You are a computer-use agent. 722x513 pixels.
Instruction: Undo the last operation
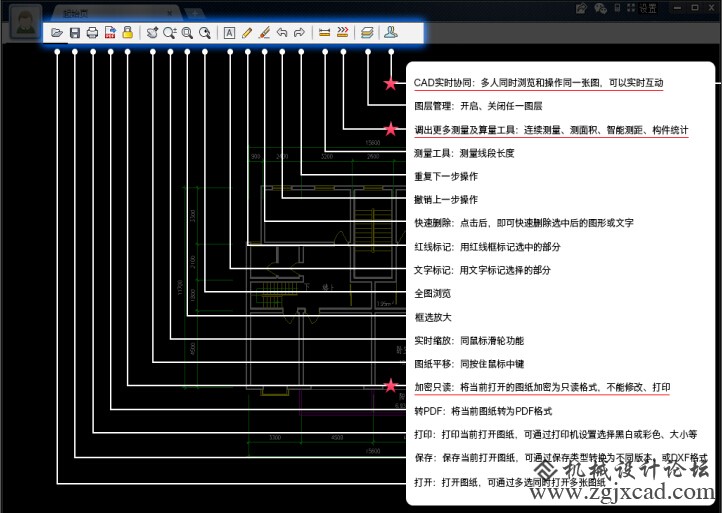pyautogui.click(x=282, y=33)
